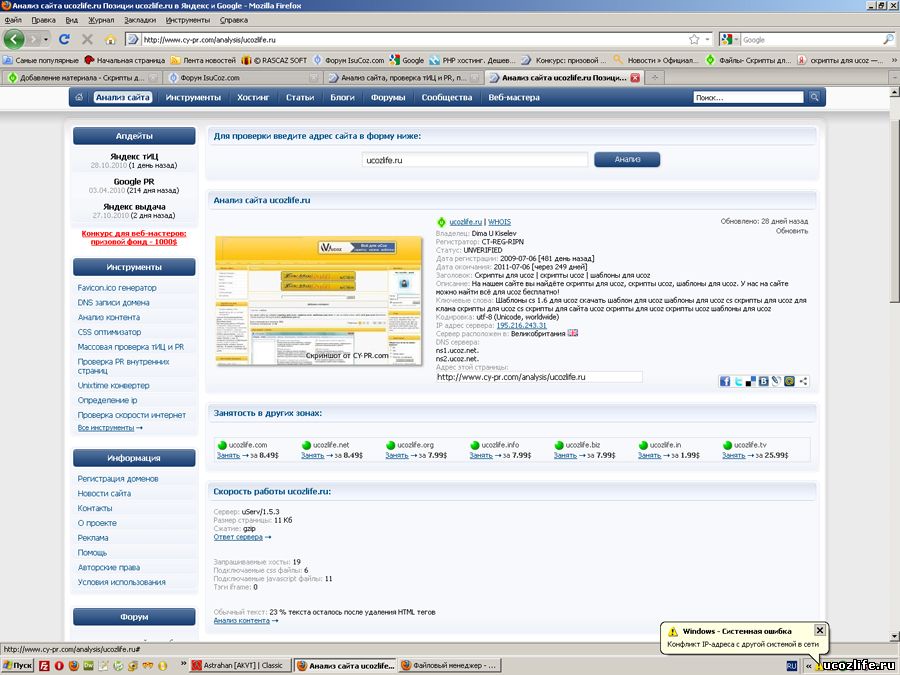Click the page address text field
The height and width of the screenshot is (675, 900).
coord(538,377)
